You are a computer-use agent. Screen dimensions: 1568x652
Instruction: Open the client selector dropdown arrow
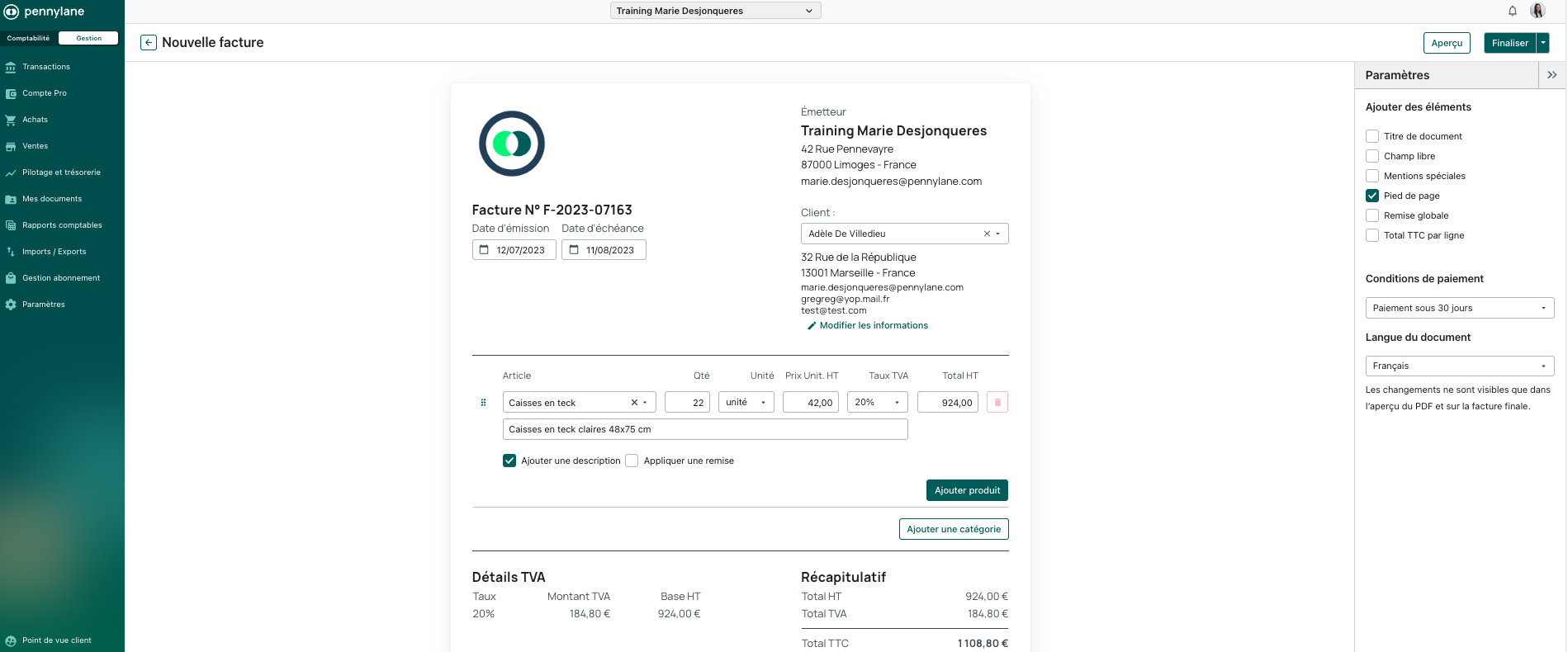tap(998, 234)
